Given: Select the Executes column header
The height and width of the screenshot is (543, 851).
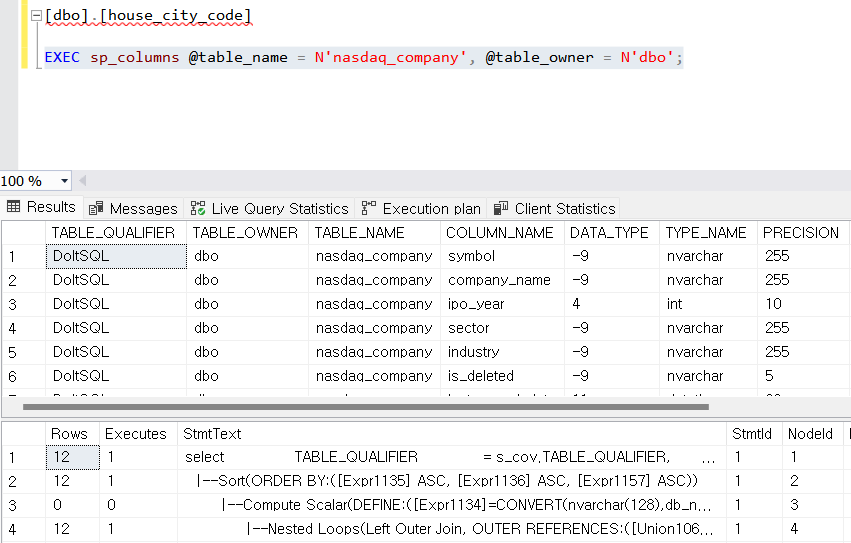Looking at the screenshot, I should (x=138, y=434).
